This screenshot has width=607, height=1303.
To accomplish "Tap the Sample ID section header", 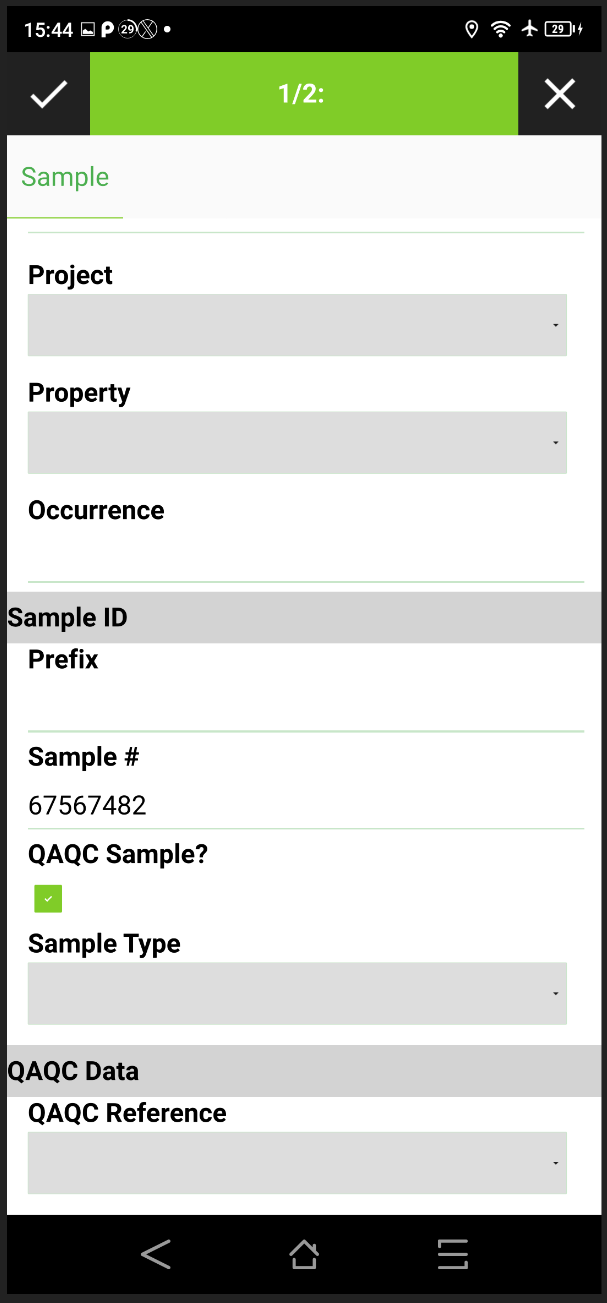I will [x=67, y=617].
